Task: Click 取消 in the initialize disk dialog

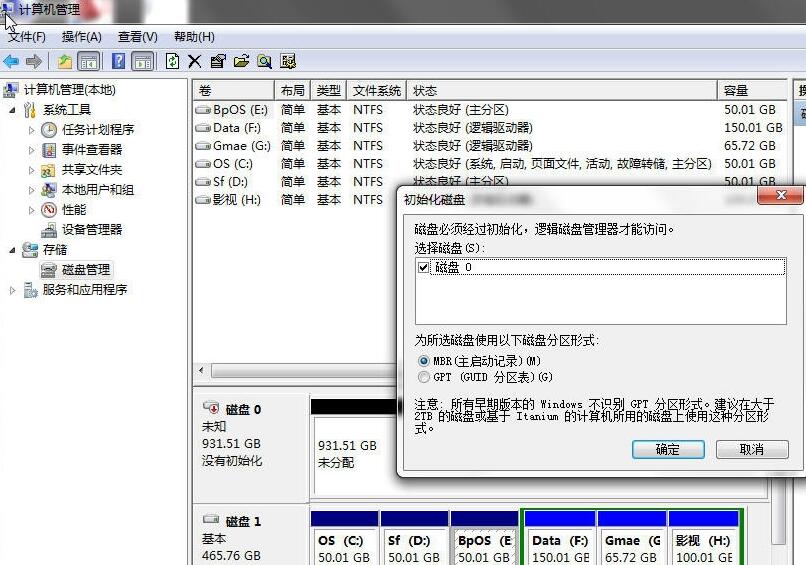Action: pos(752,449)
